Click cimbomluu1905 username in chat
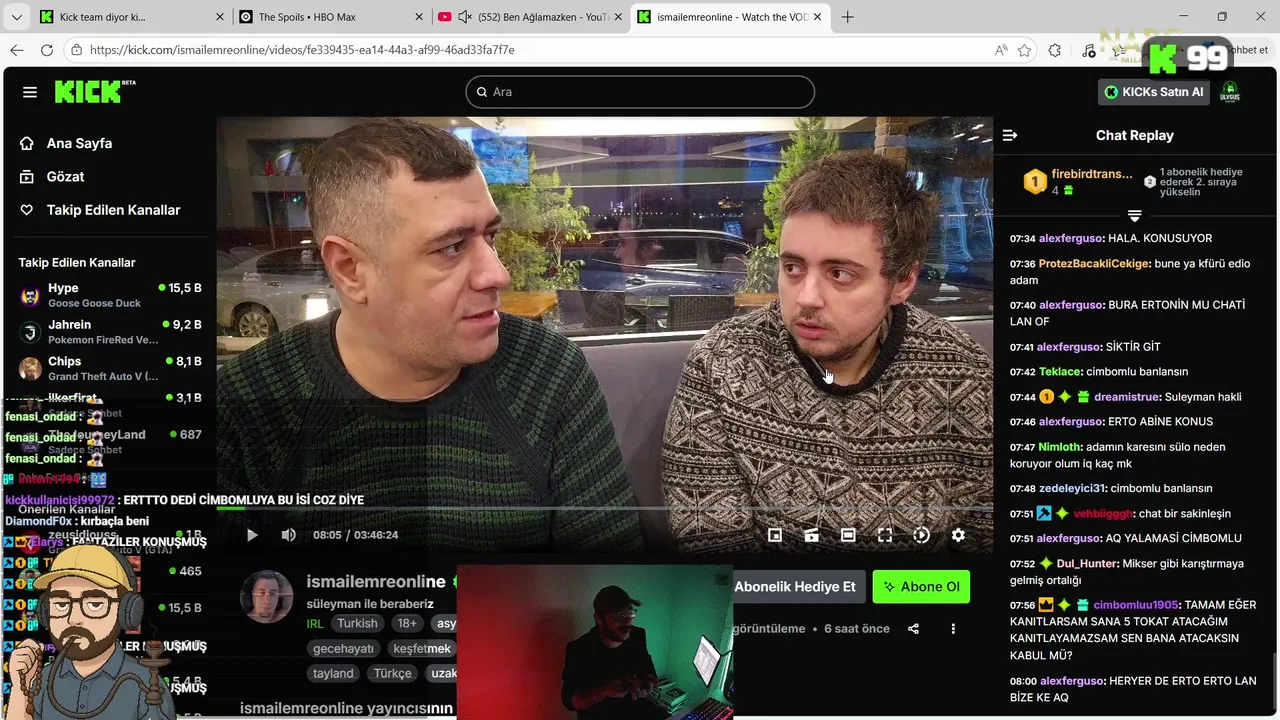This screenshot has width=1280, height=720. 1136,605
